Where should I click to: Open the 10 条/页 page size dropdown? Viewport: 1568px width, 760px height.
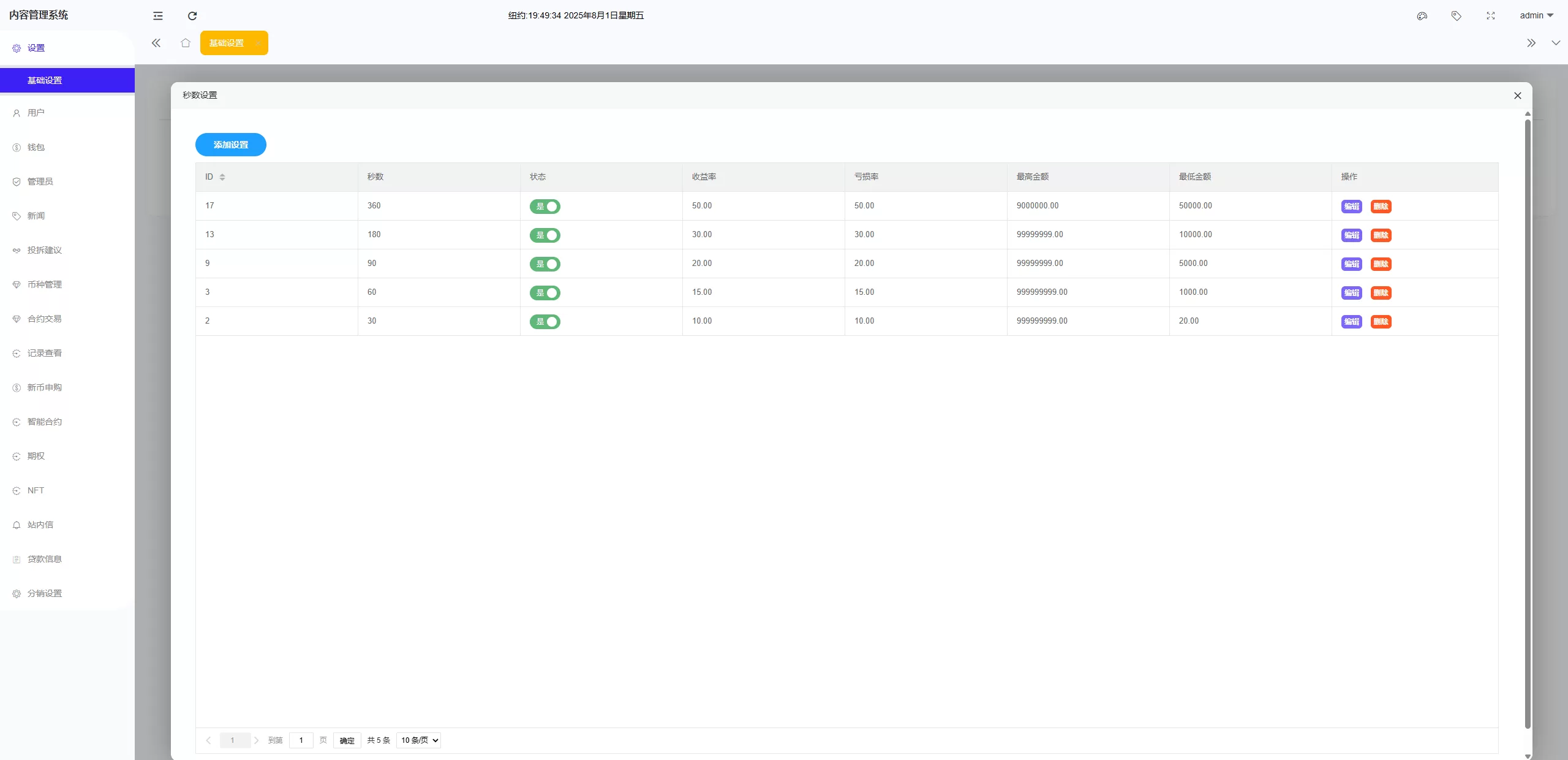tap(418, 740)
